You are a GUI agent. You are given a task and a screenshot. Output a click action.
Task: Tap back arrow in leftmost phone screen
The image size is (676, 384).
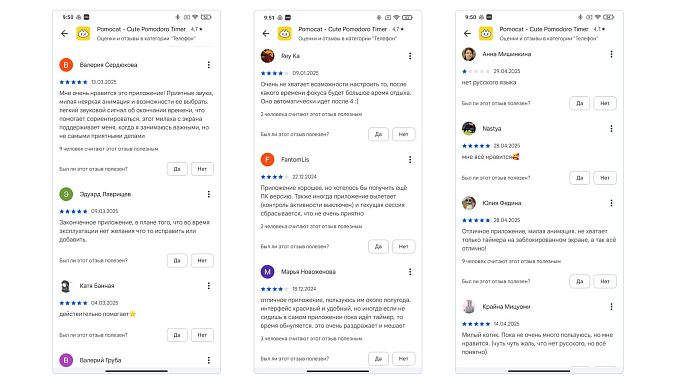(65, 33)
